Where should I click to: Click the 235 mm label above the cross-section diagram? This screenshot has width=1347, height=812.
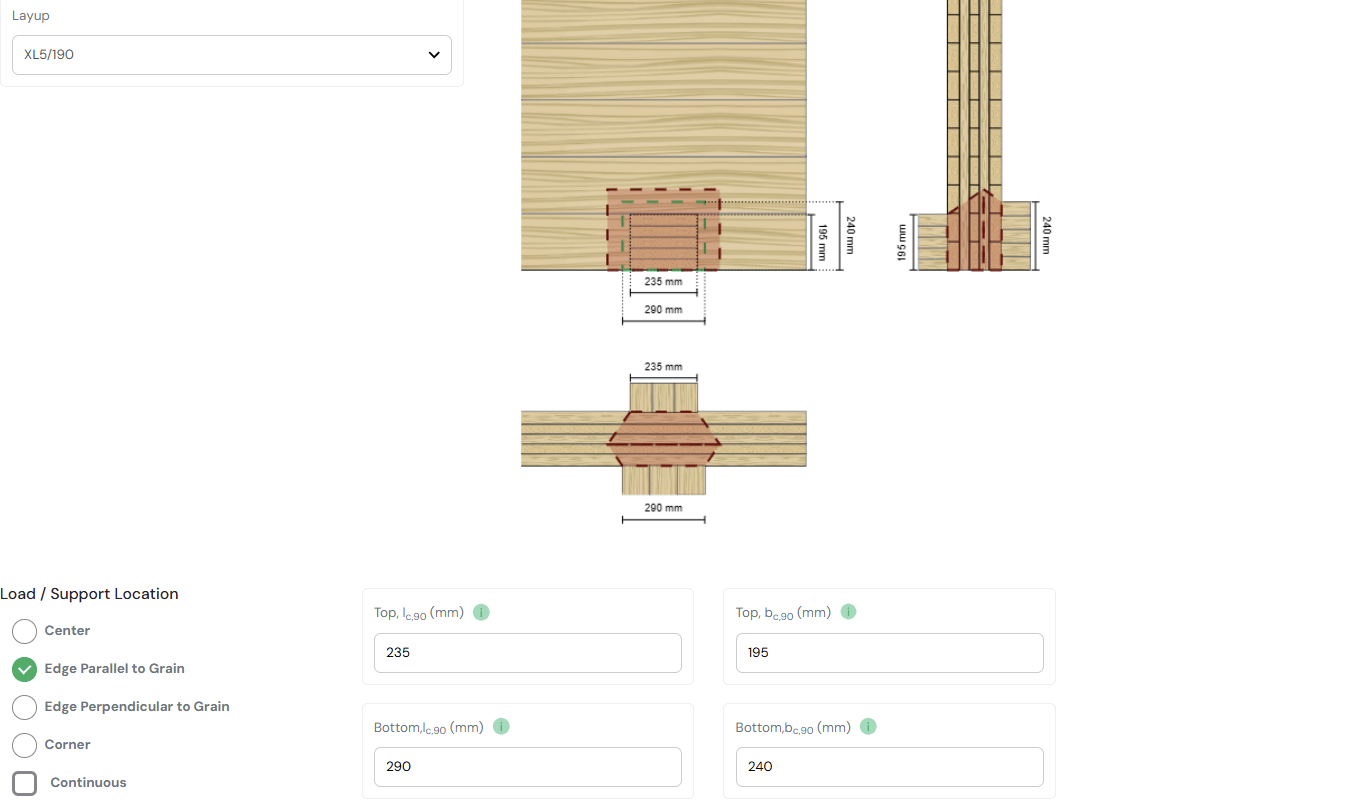663,367
